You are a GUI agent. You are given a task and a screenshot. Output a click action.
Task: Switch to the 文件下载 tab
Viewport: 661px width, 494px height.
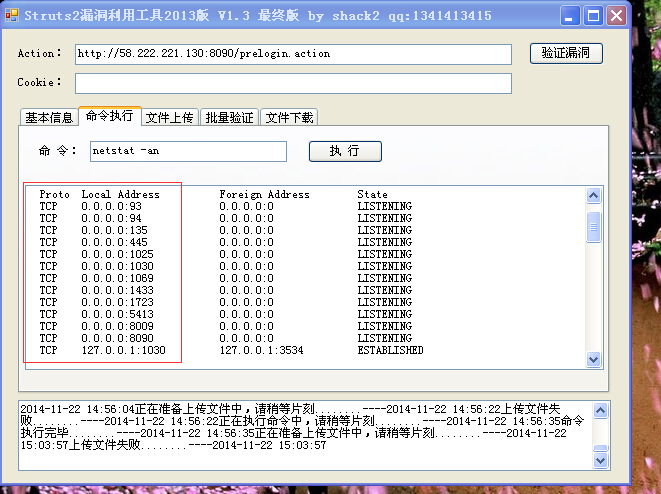click(x=289, y=118)
